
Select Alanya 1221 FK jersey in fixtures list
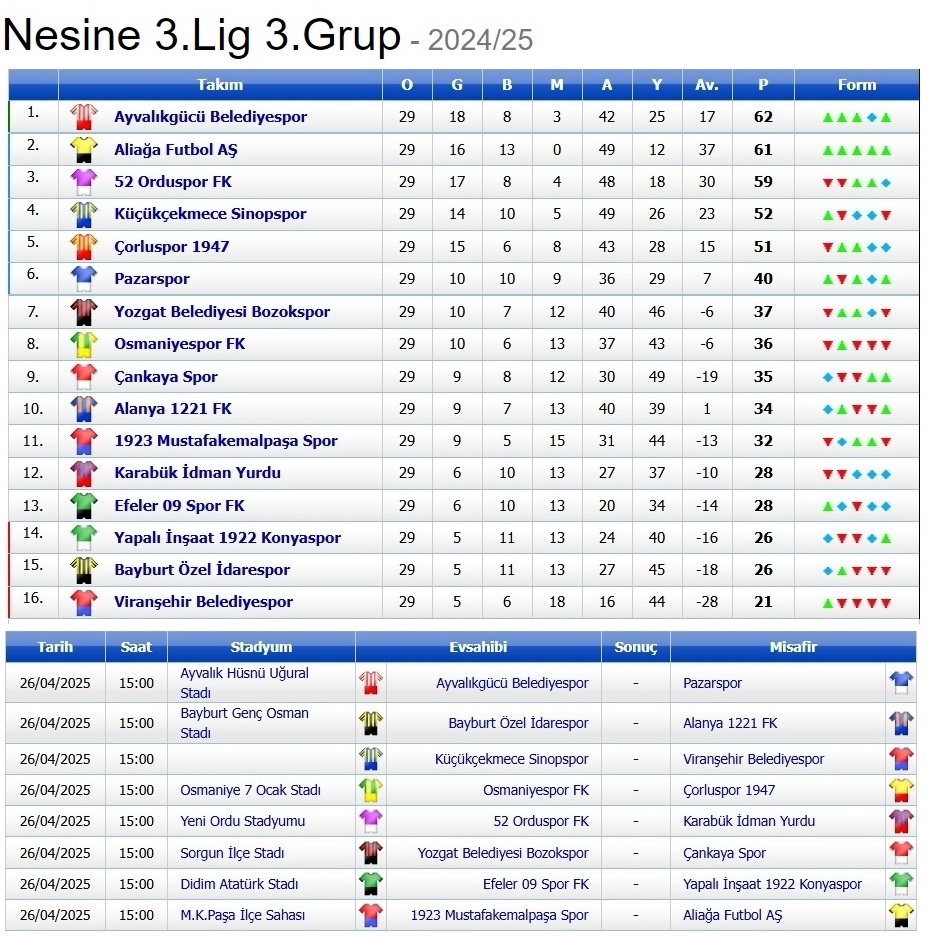[901, 723]
